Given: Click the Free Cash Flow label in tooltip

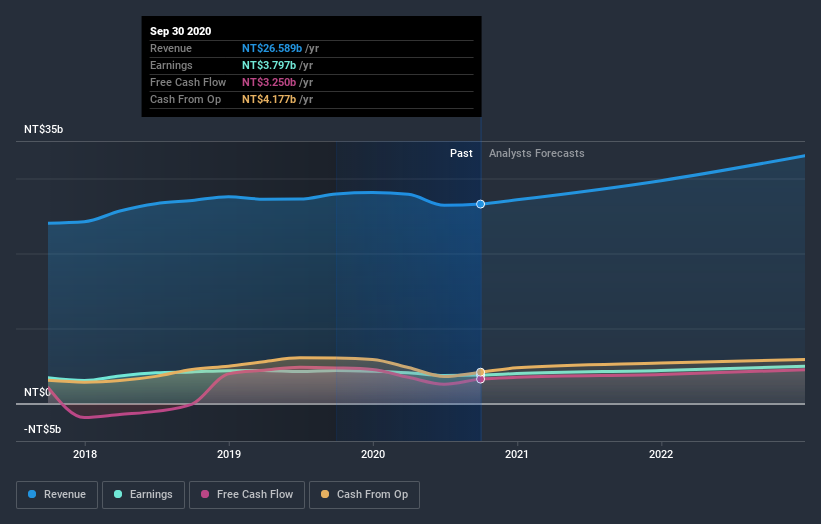Looking at the screenshot, I should tap(188, 82).
